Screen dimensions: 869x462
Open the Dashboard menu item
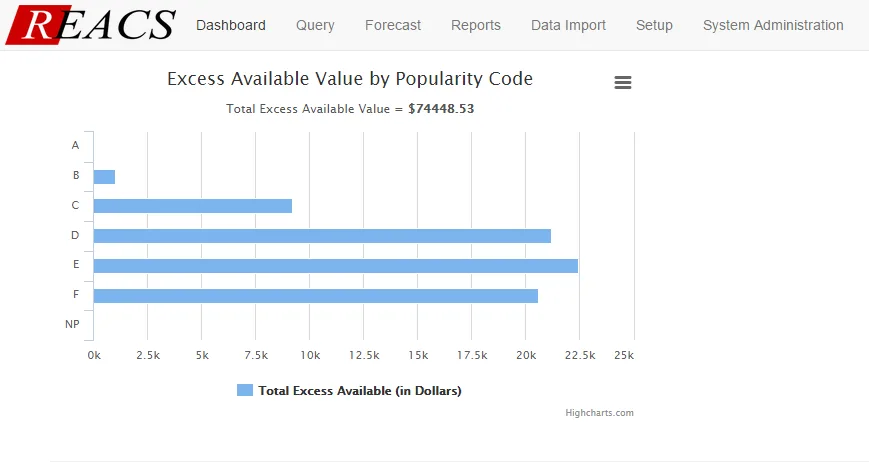coord(231,25)
